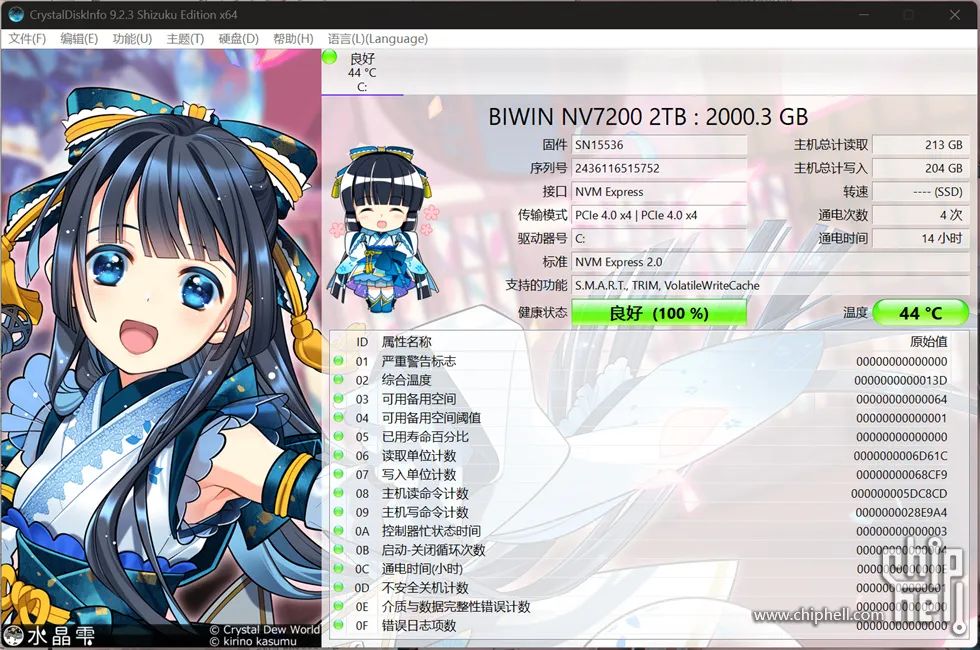The image size is (980, 650).
Task: Click the 良好 (100 %) health status button
Action: click(x=659, y=312)
